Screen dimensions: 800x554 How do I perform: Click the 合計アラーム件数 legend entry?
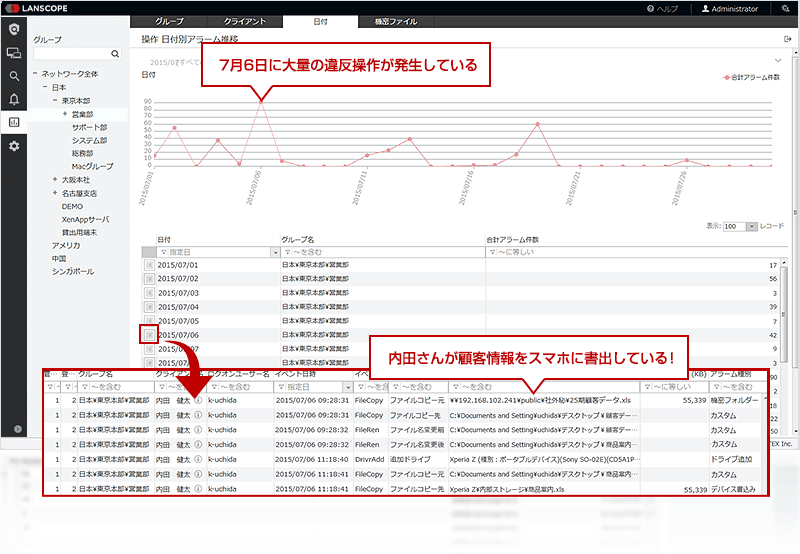pyautogui.click(x=752, y=78)
